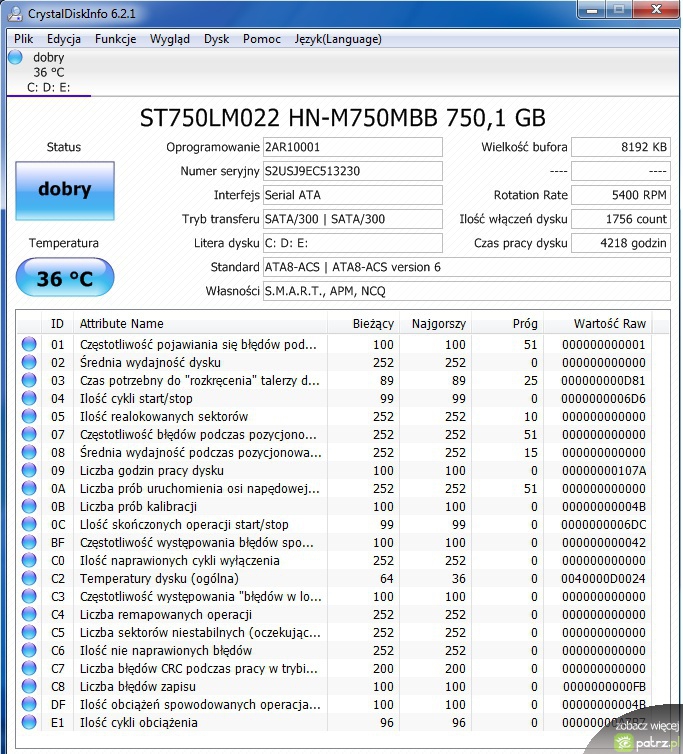This screenshot has height=754, width=683.
Task: Click the blue orb for attribute E1
Action: click(29, 723)
